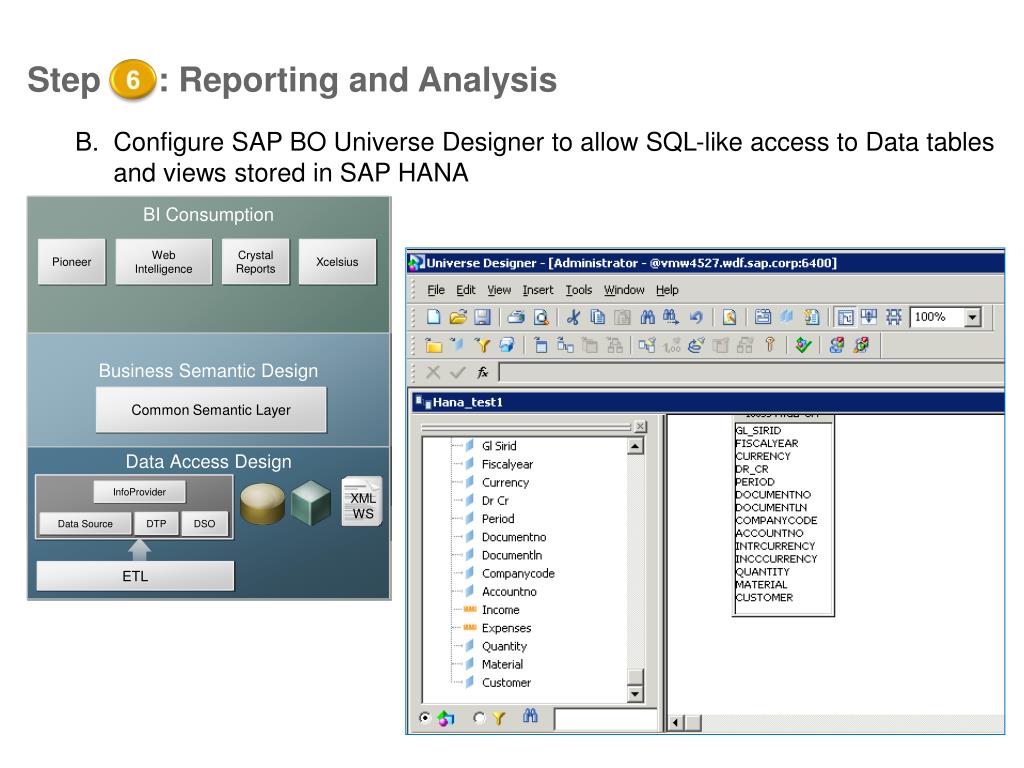Click the green formula validate checkmark
The height and width of the screenshot is (768, 1024).
(x=458, y=372)
